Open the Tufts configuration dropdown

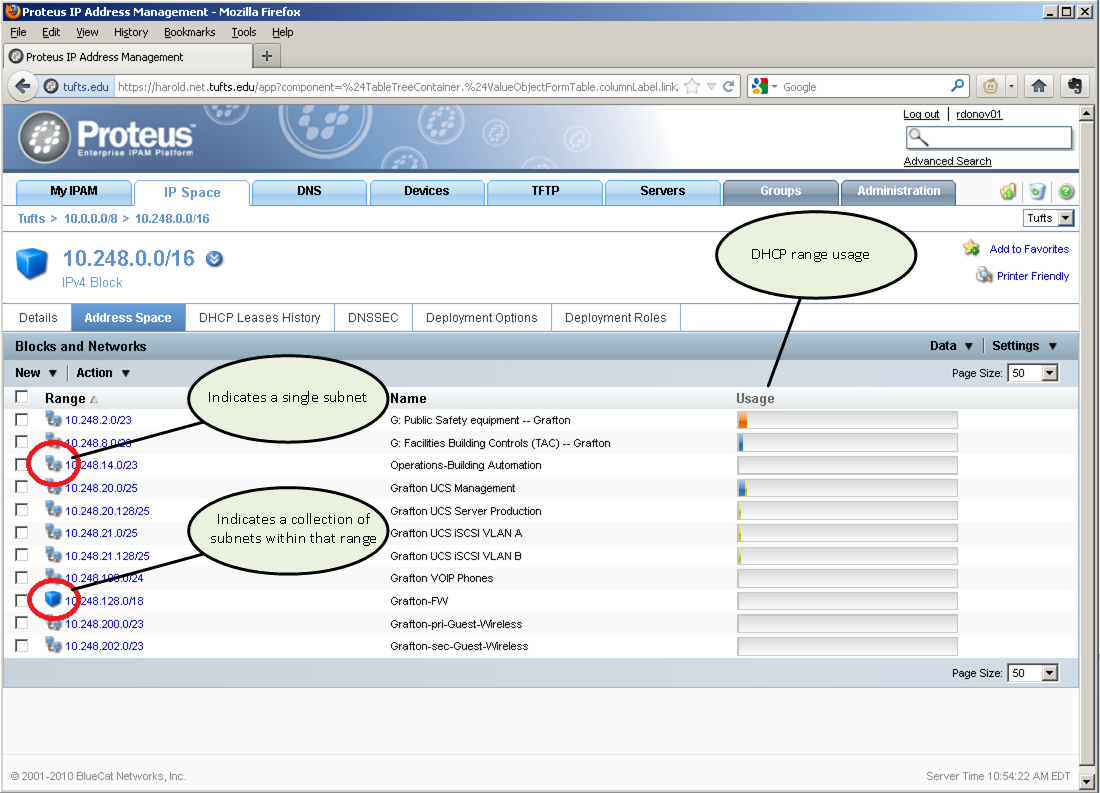[1049, 218]
